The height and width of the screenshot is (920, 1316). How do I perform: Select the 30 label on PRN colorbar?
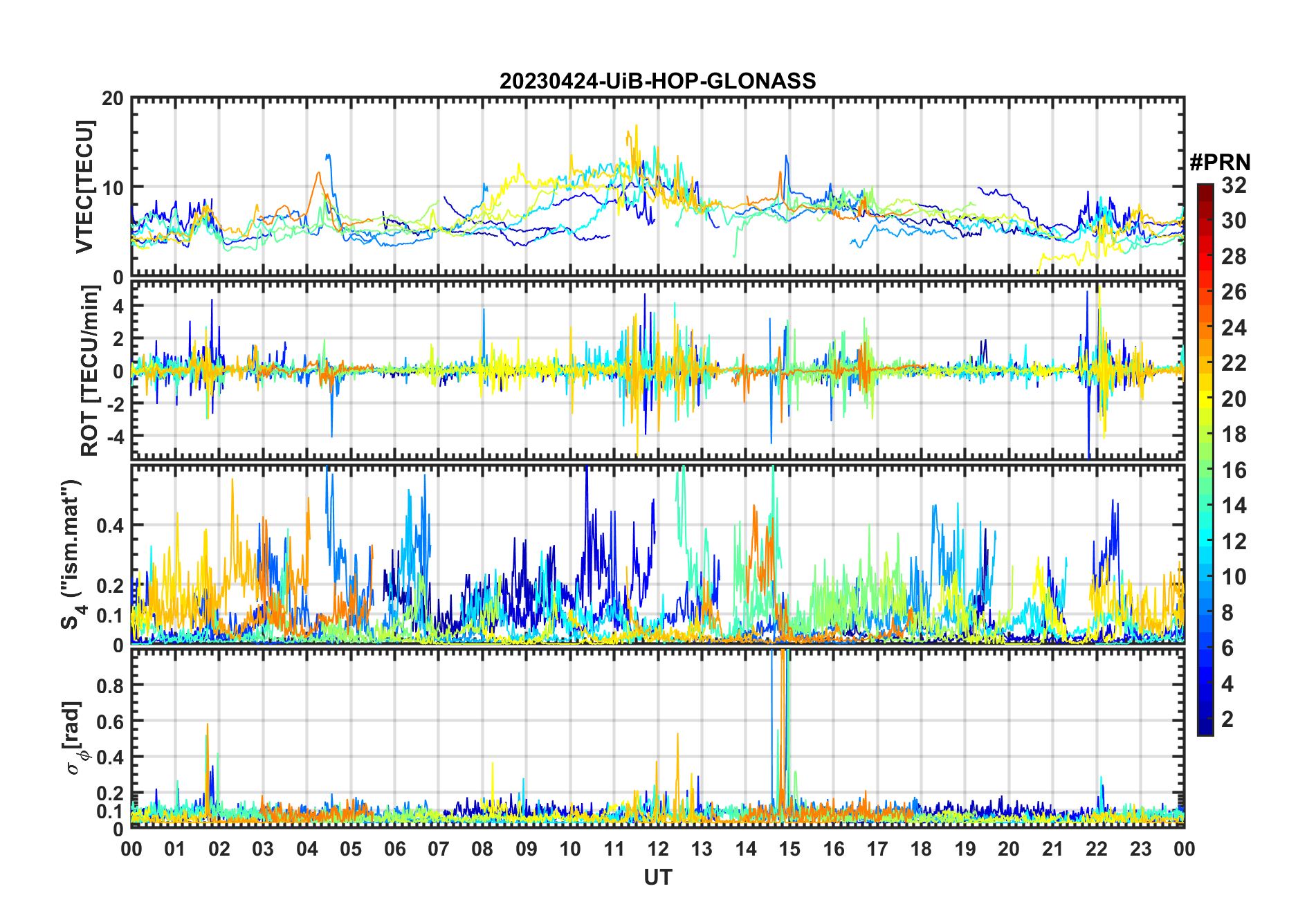coord(1234,221)
